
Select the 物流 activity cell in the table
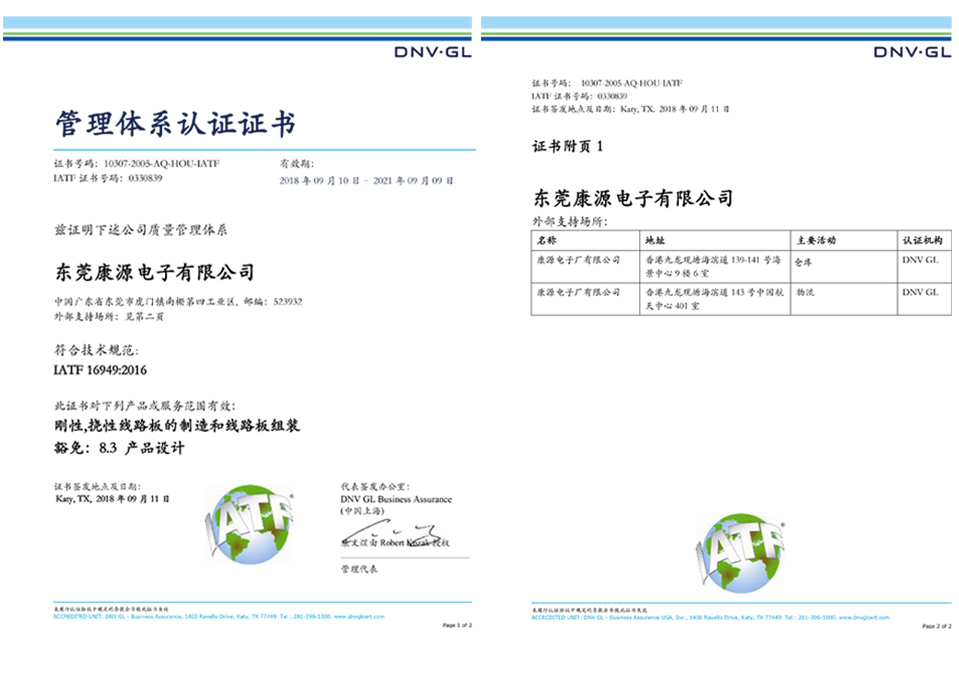(804, 292)
